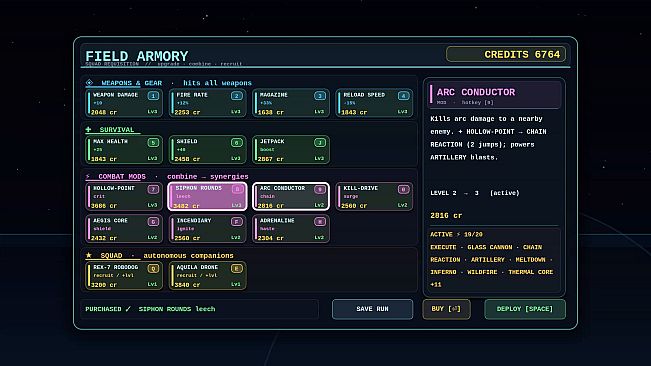Click the Survival section header
Image resolution: width=651 pixels, height=366 pixels.
tap(117, 129)
